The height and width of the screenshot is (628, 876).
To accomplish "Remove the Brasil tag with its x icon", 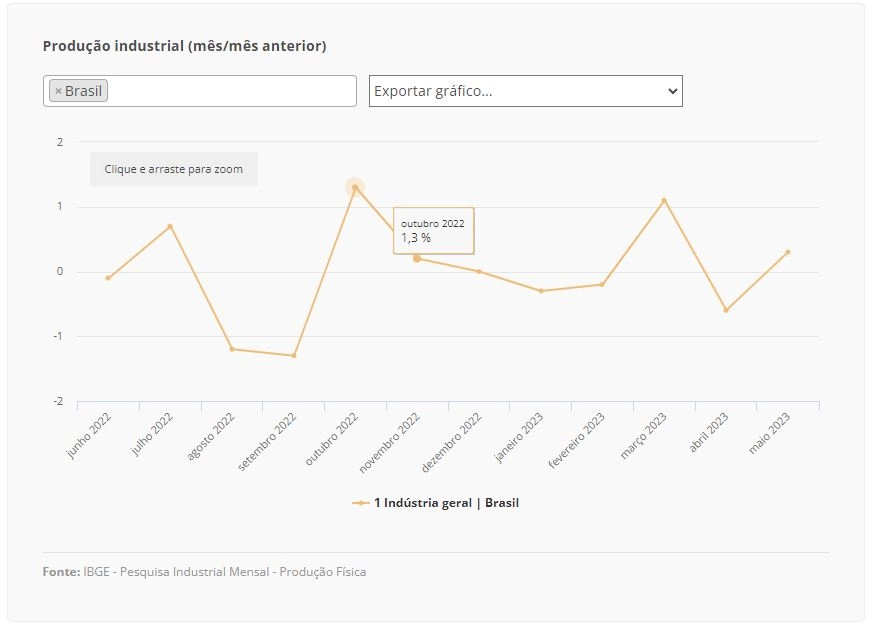I will click(x=58, y=91).
